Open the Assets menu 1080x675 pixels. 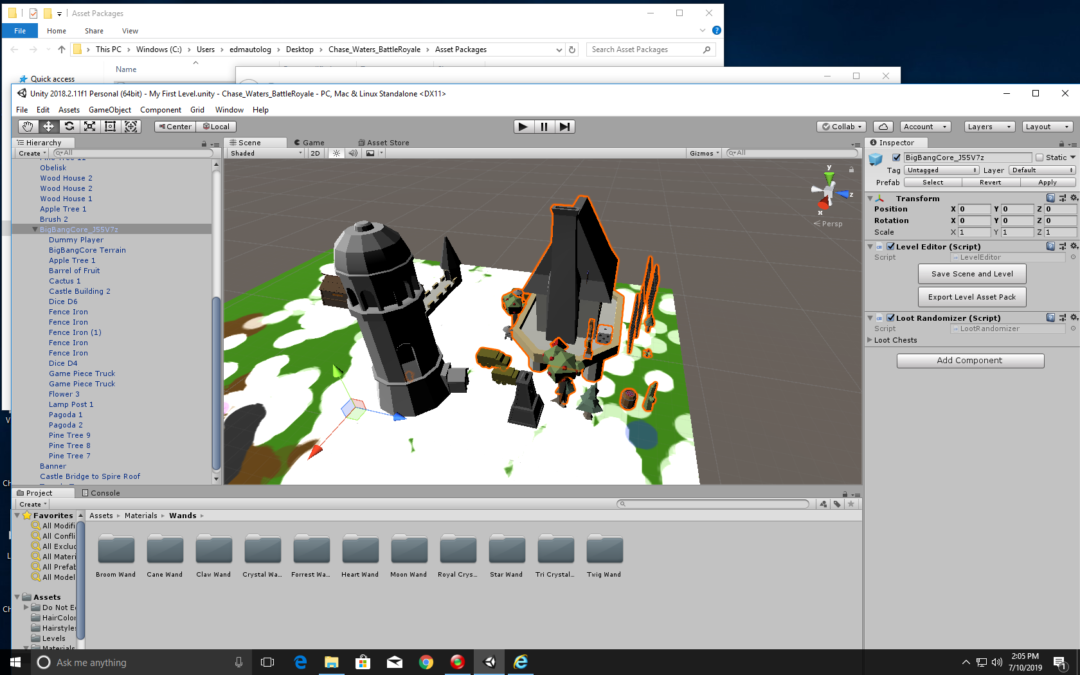click(x=69, y=110)
